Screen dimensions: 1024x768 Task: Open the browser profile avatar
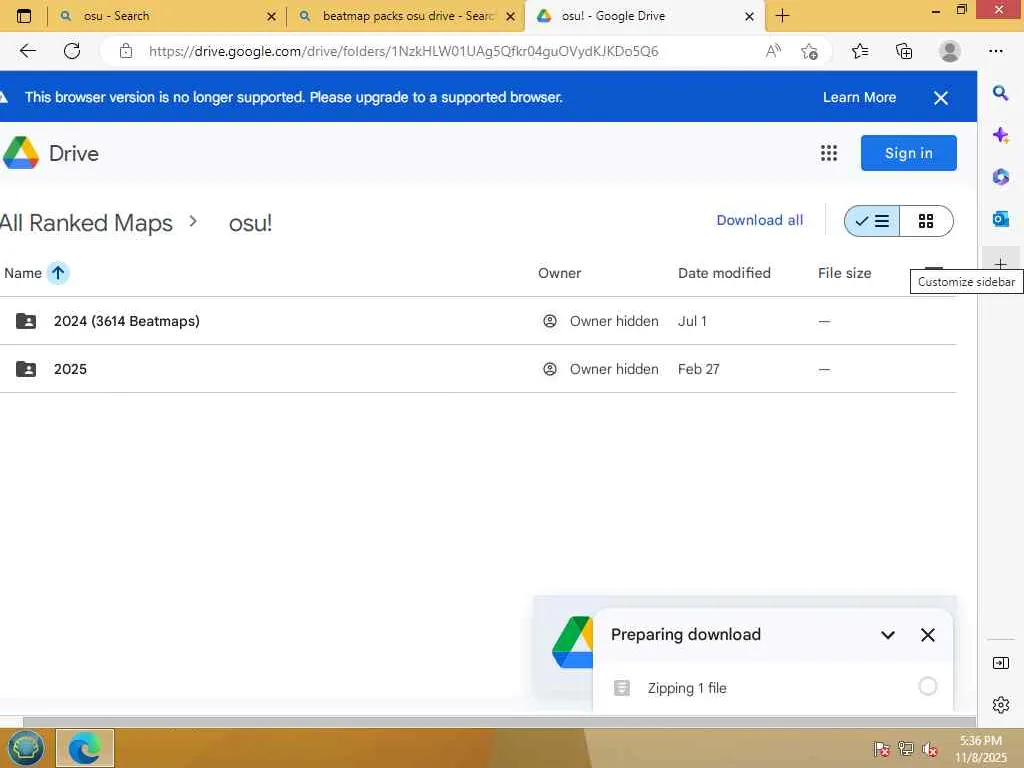pyautogui.click(x=950, y=51)
